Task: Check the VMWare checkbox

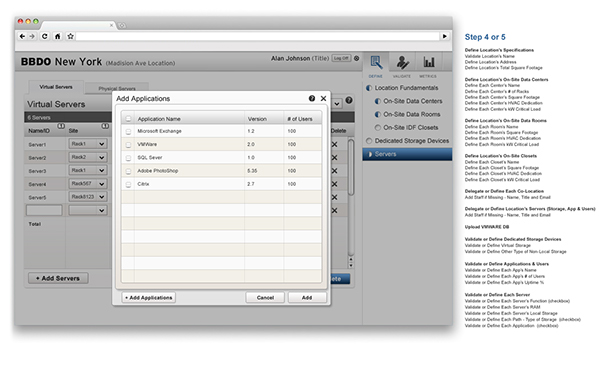Action: coord(128,145)
